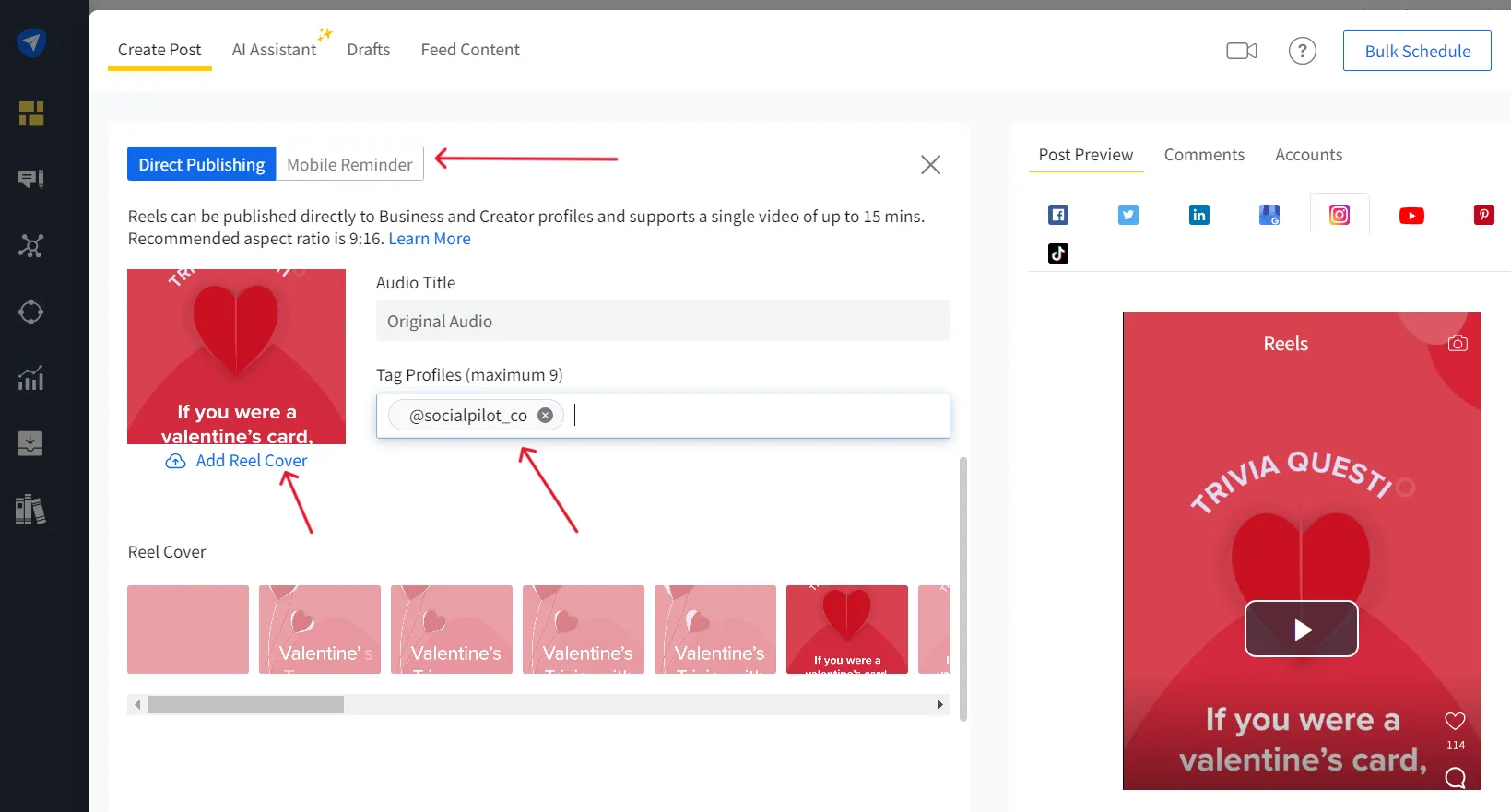This screenshot has width=1511, height=812.
Task: Click the SocialPilot paper plane logo
Action: coord(31,42)
